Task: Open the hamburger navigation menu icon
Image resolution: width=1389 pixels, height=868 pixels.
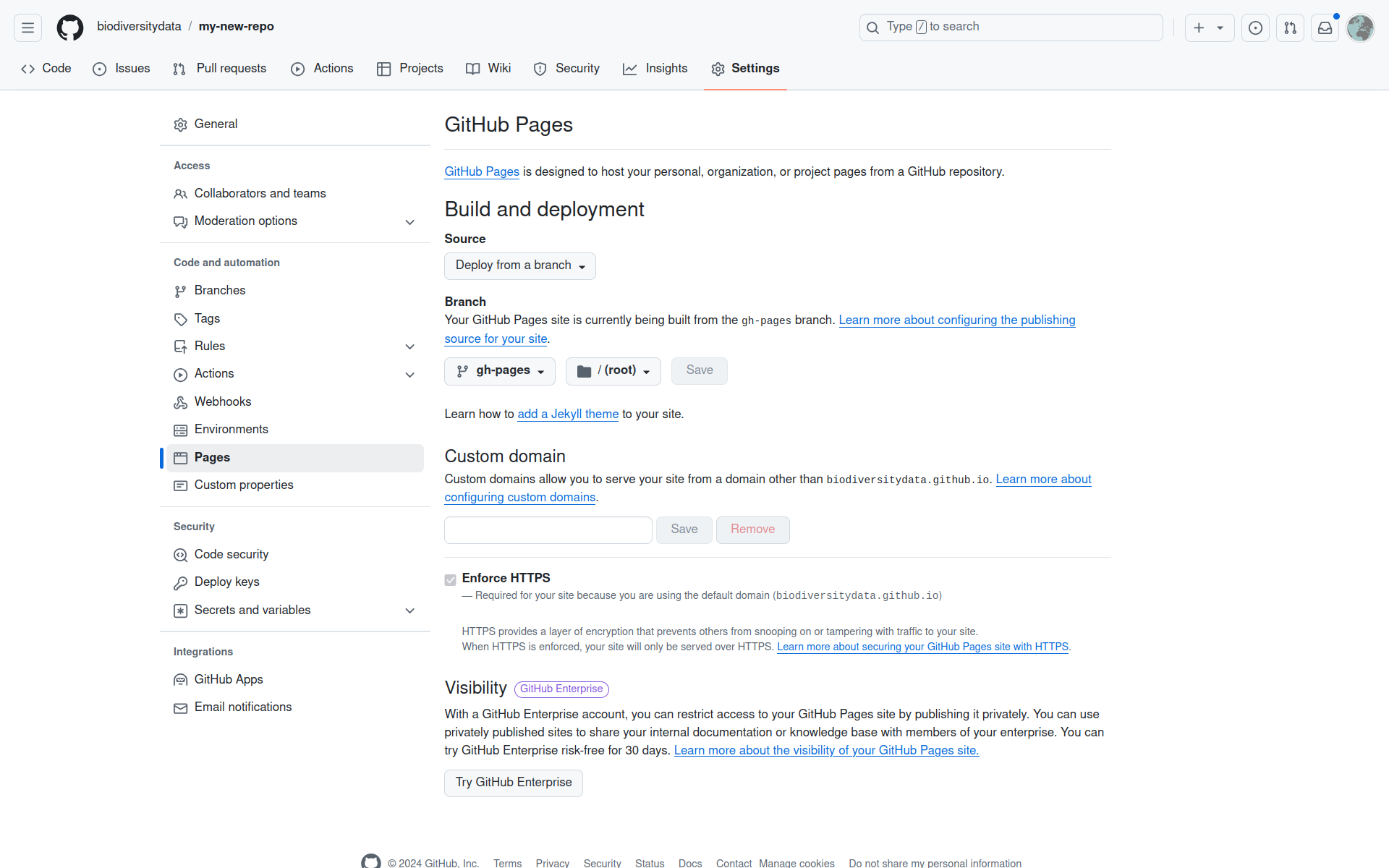Action: click(x=27, y=27)
